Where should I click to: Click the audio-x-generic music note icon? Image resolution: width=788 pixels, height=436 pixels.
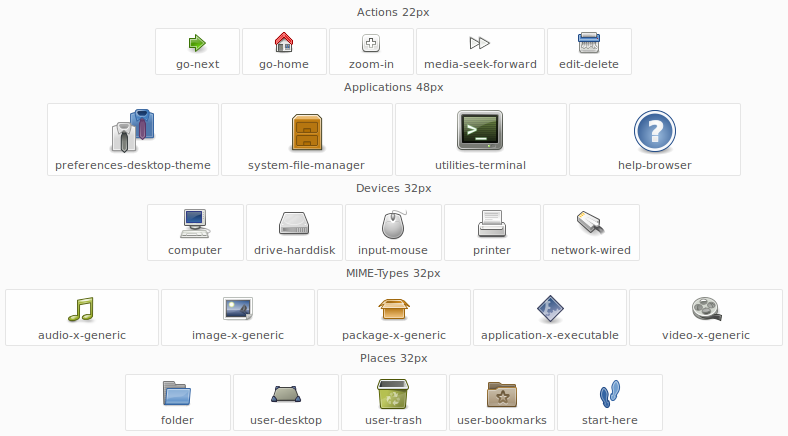point(81,309)
